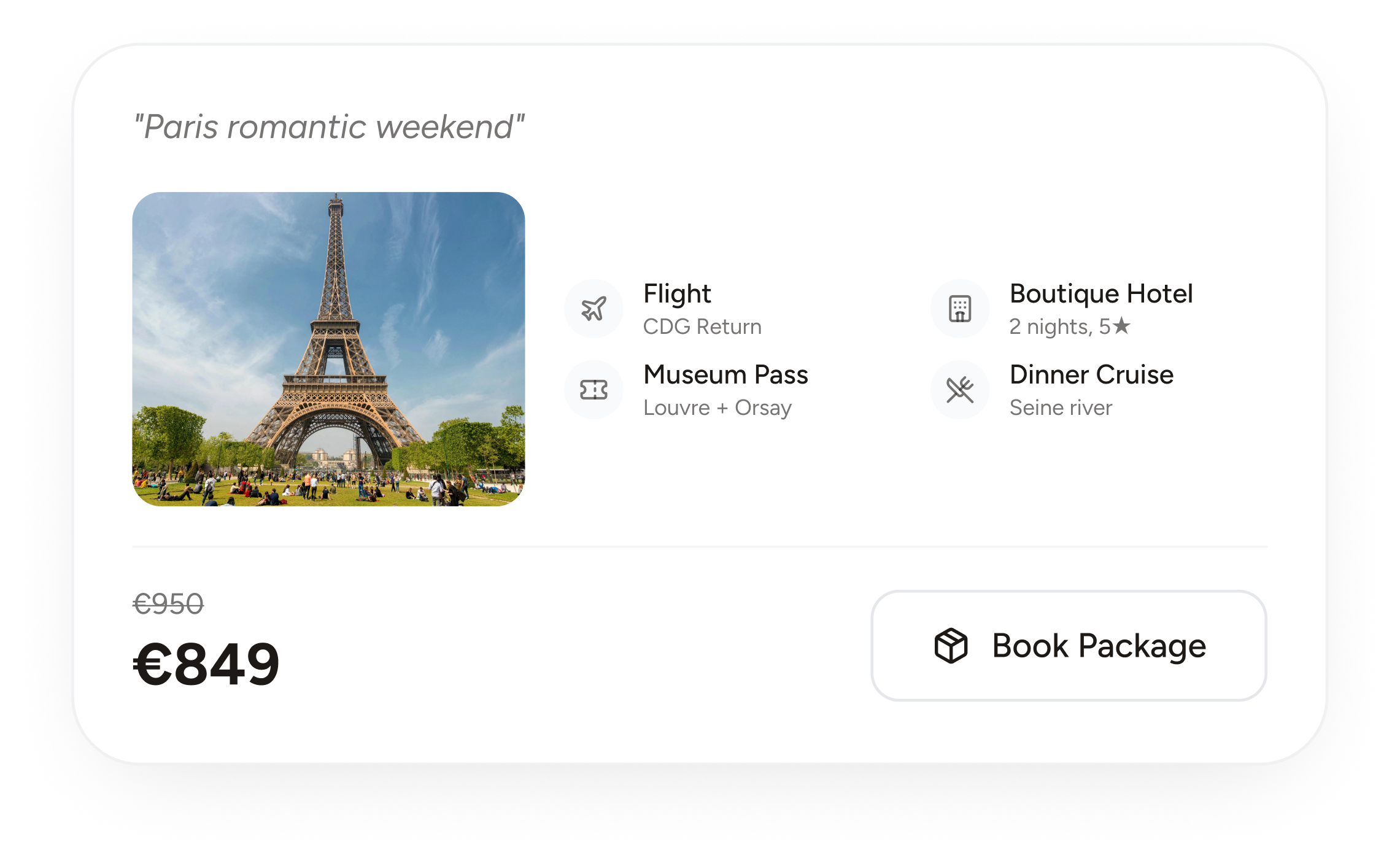Click the Museum Pass ticket icon
The width and height of the screenshot is (1400, 866).
tap(594, 390)
